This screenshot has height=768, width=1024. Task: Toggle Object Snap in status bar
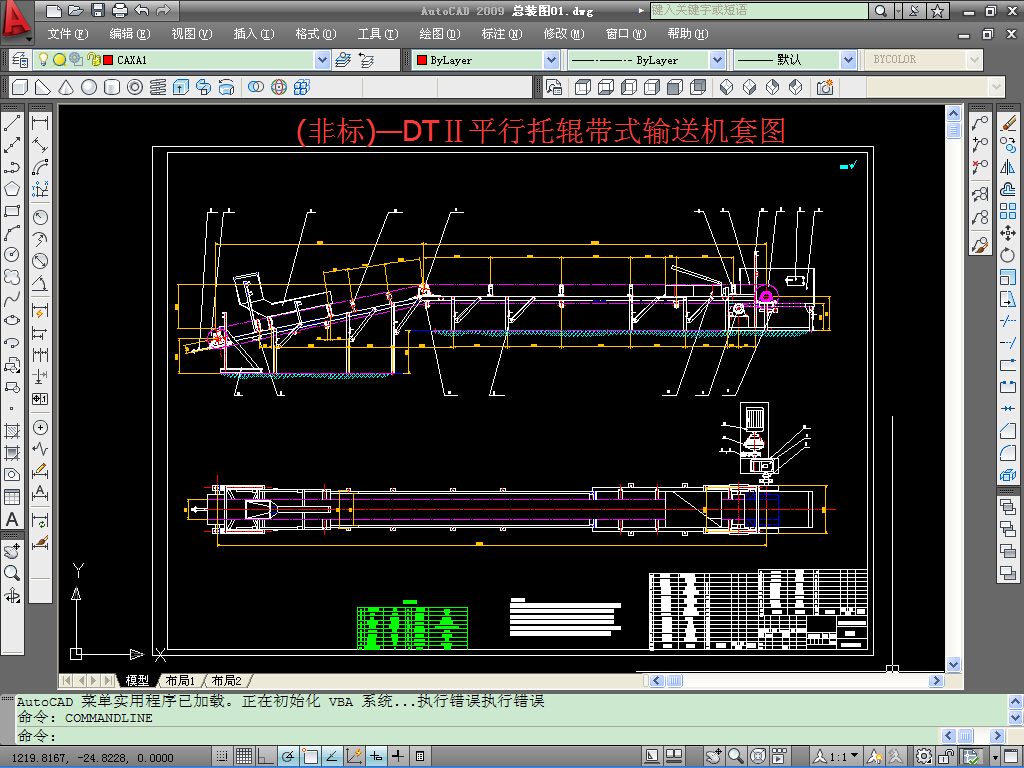(x=310, y=756)
